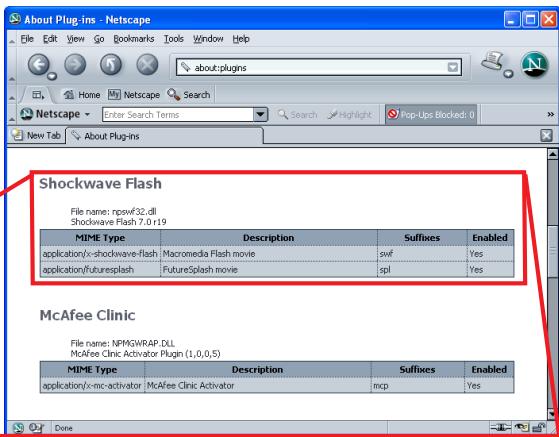Open the Go menu
Viewport: 559px width, 437px height.
click(x=99, y=39)
